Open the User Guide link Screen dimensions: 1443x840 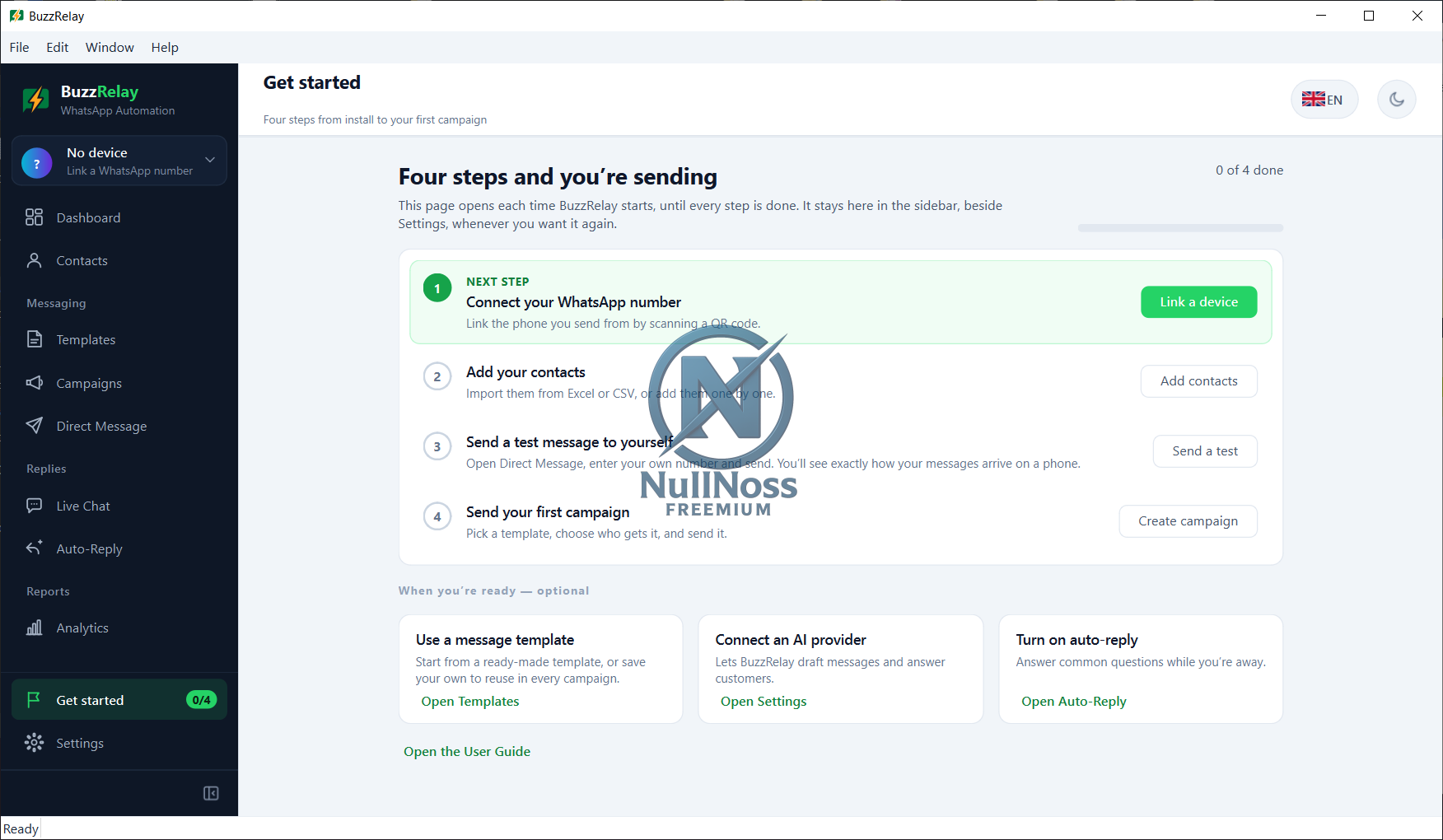pyautogui.click(x=467, y=751)
